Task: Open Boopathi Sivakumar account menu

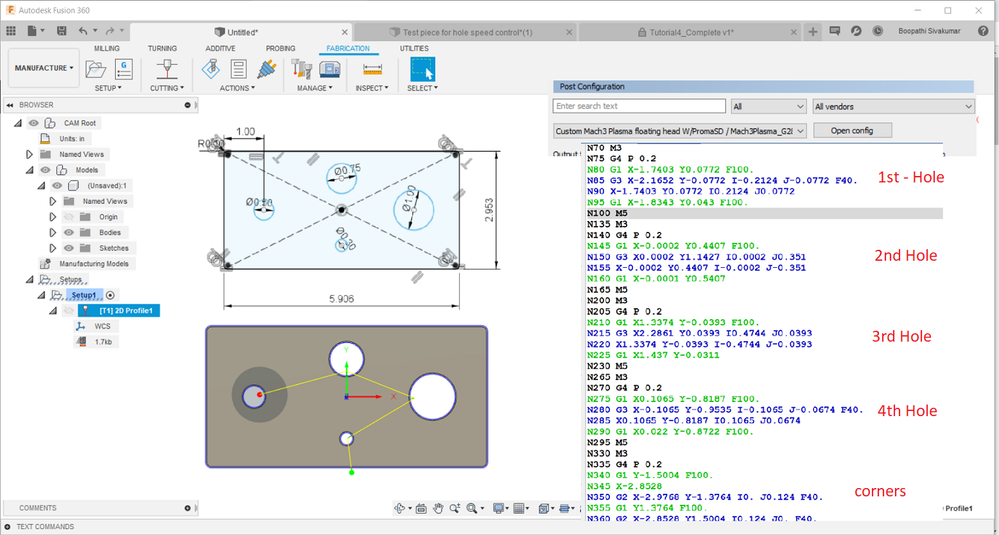Action: point(928,31)
